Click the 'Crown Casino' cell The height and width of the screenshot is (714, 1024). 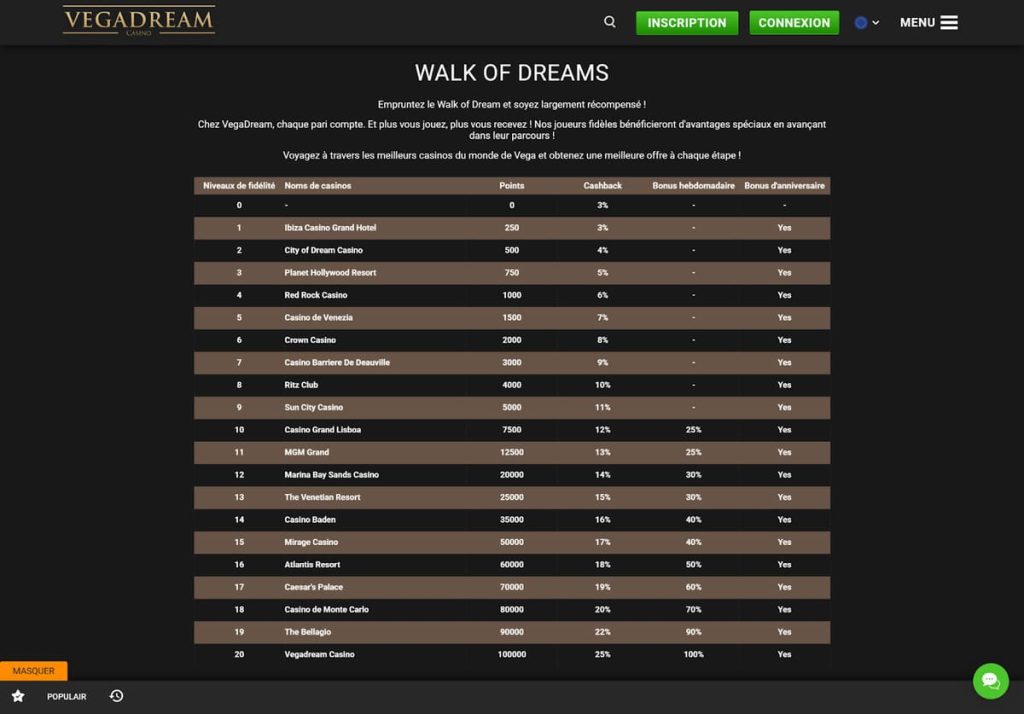click(310, 340)
